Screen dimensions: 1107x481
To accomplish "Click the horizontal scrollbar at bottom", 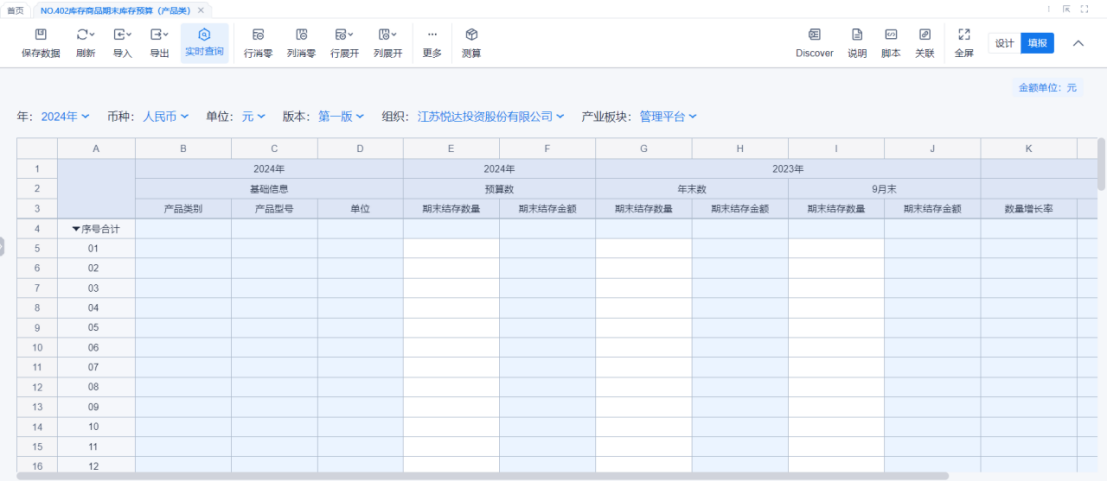I will (482, 476).
